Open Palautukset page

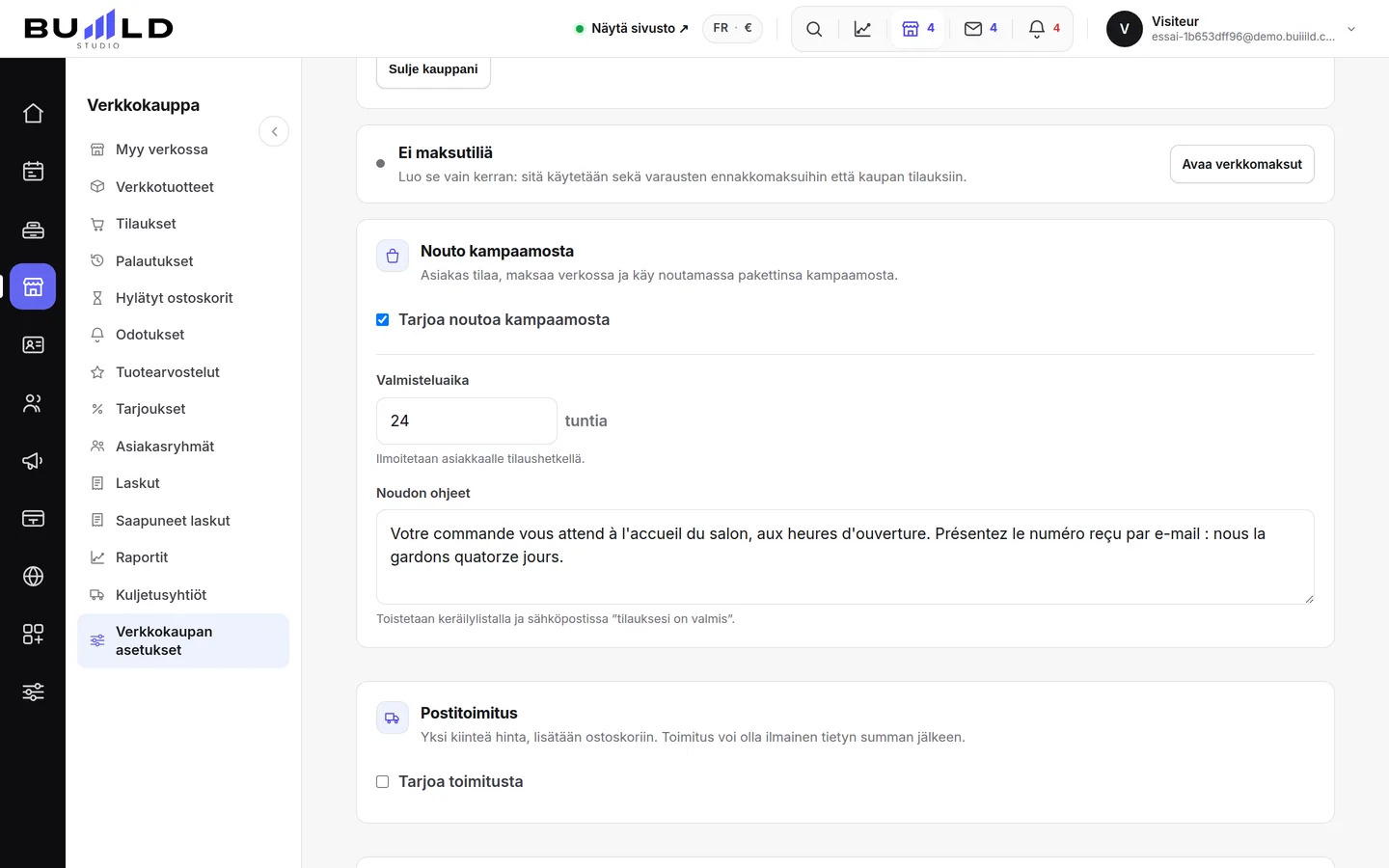point(183,261)
